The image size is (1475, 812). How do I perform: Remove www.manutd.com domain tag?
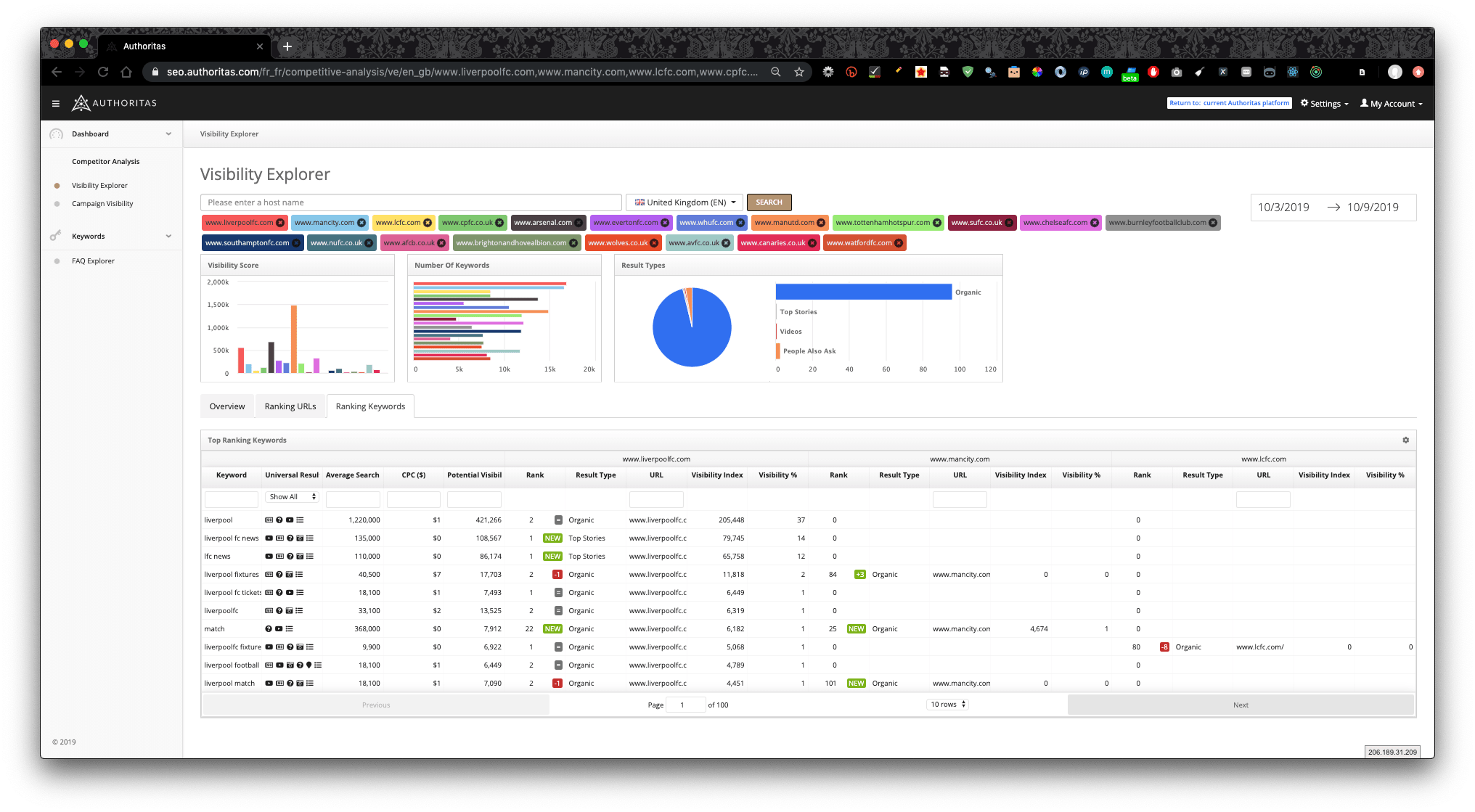(821, 223)
